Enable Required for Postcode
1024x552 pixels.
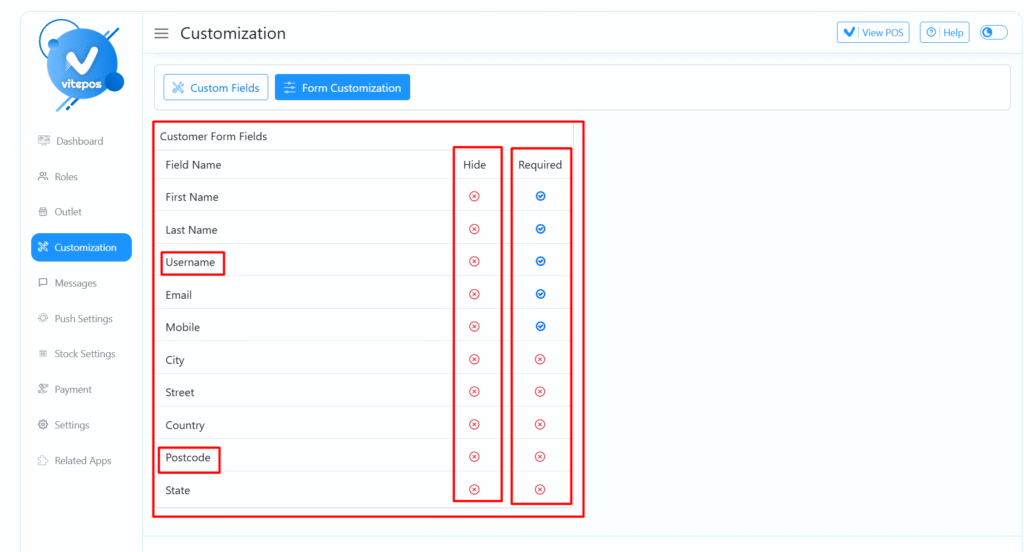[x=540, y=457]
